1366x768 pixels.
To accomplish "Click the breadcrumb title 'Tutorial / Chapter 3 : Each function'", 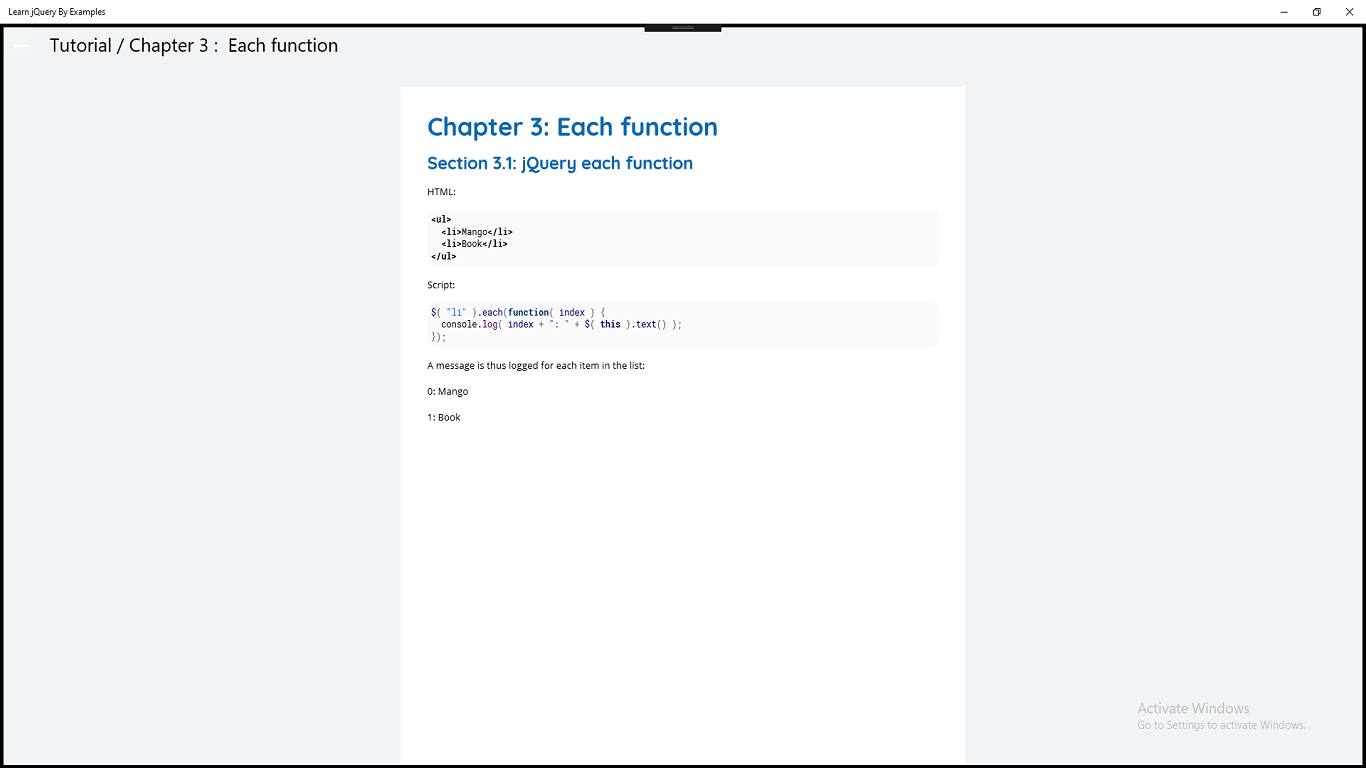I will point(194,46).
